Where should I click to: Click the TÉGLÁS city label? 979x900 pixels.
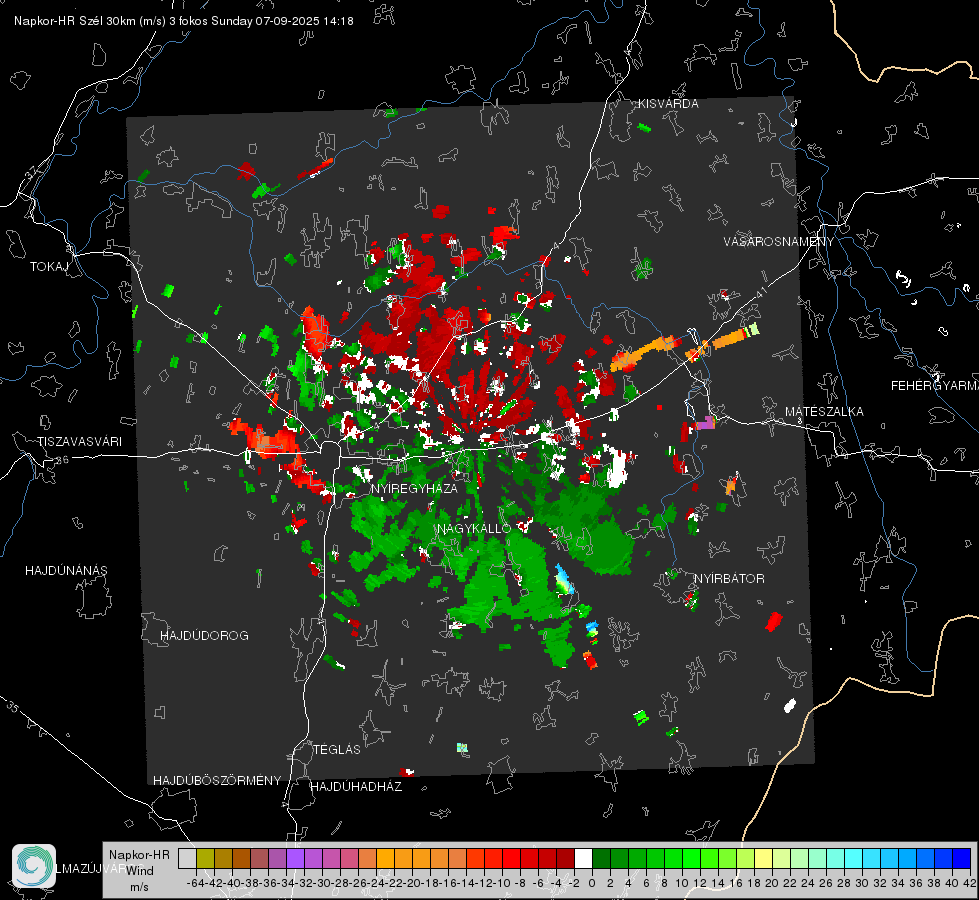coord(337,750)
